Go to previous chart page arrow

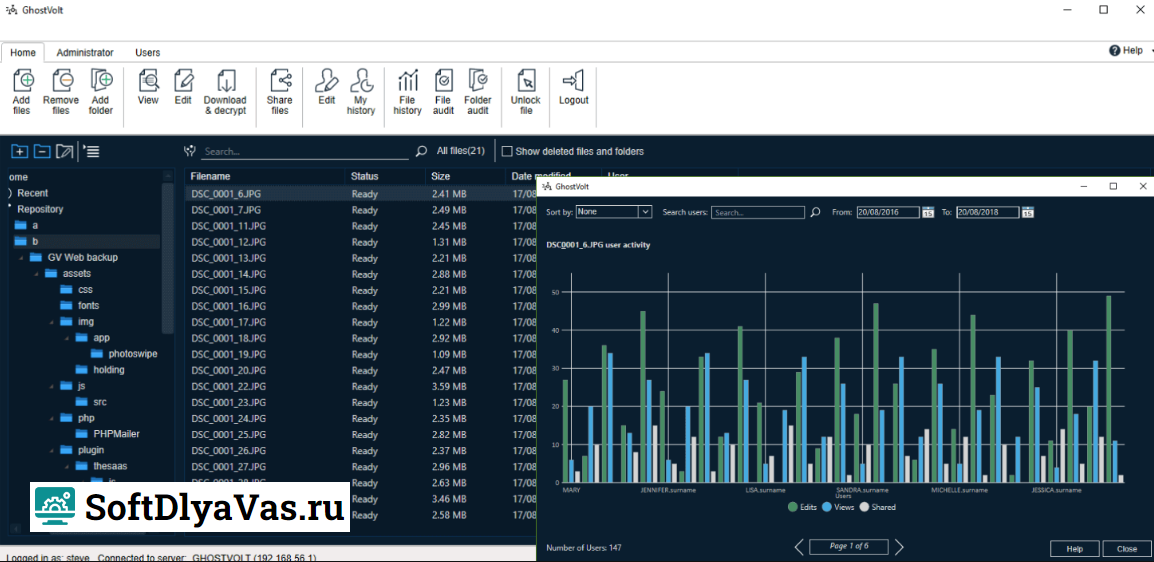click(799, 547)
